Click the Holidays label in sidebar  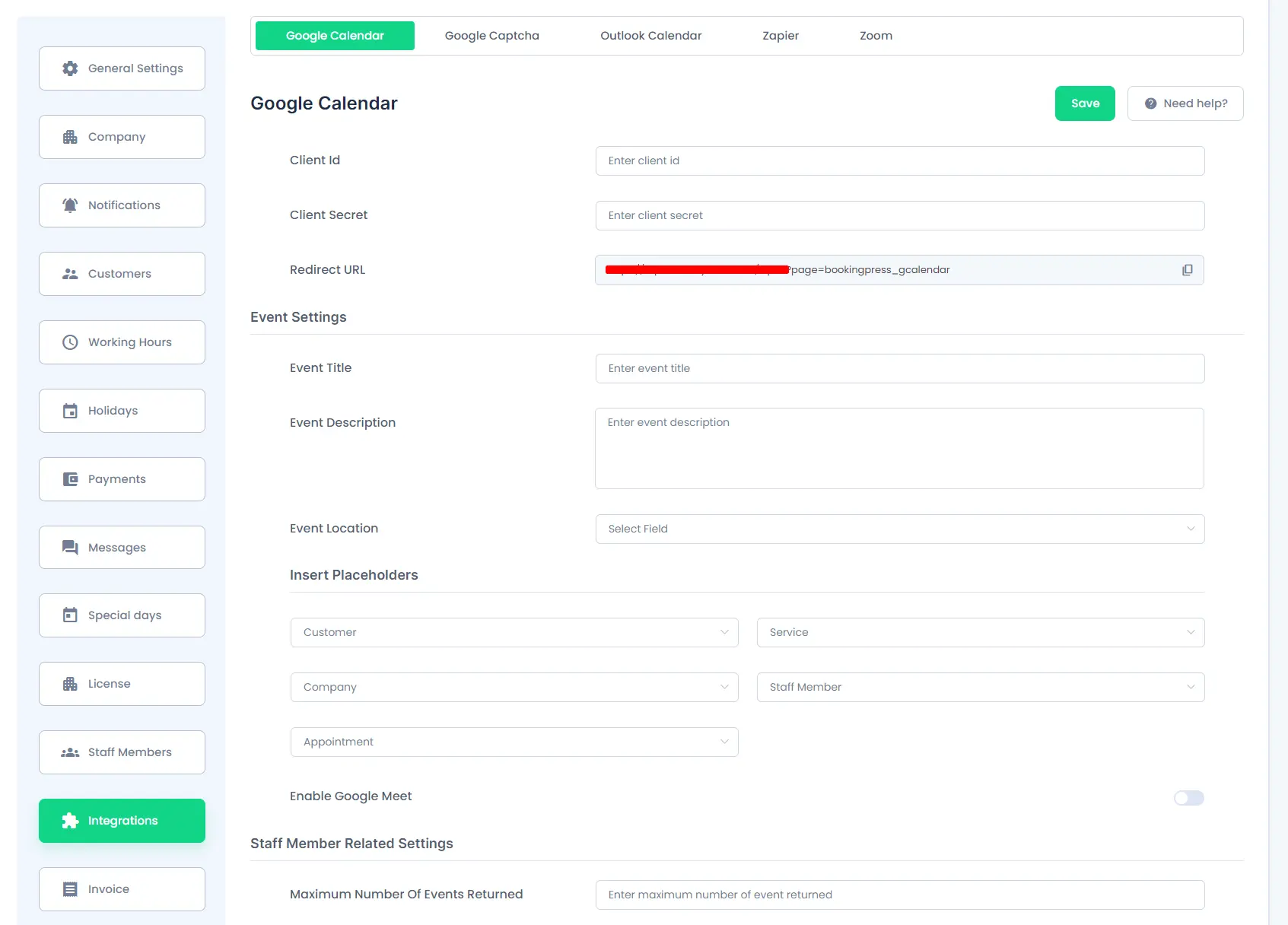[x=113, y=411]
